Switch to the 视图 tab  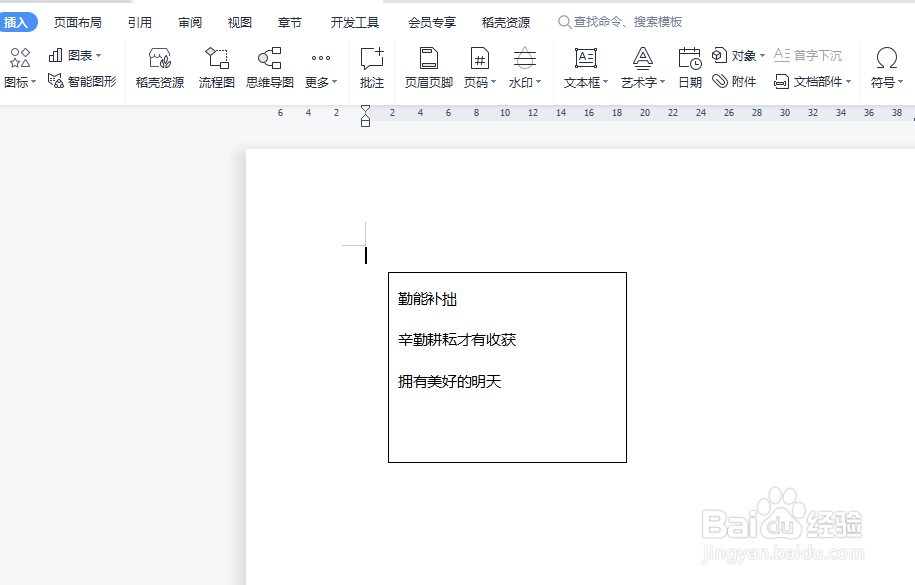240,22
